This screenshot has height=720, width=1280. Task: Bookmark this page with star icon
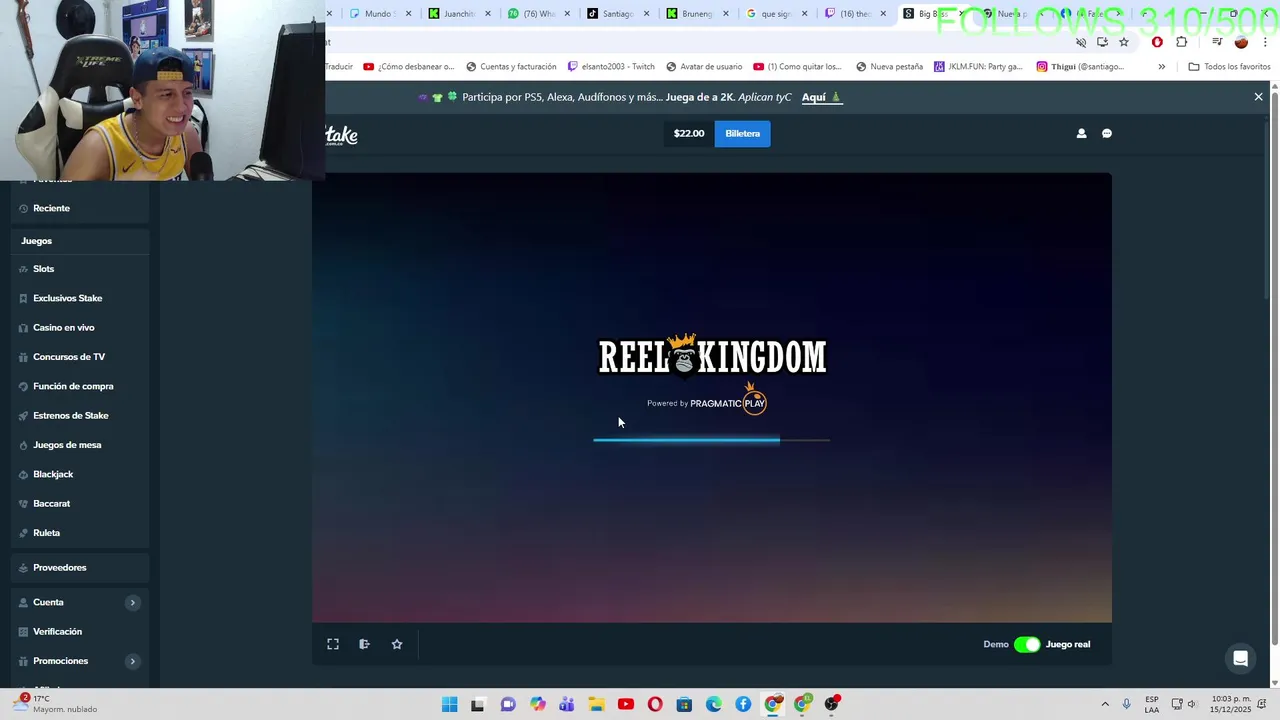pos(1124,42)
